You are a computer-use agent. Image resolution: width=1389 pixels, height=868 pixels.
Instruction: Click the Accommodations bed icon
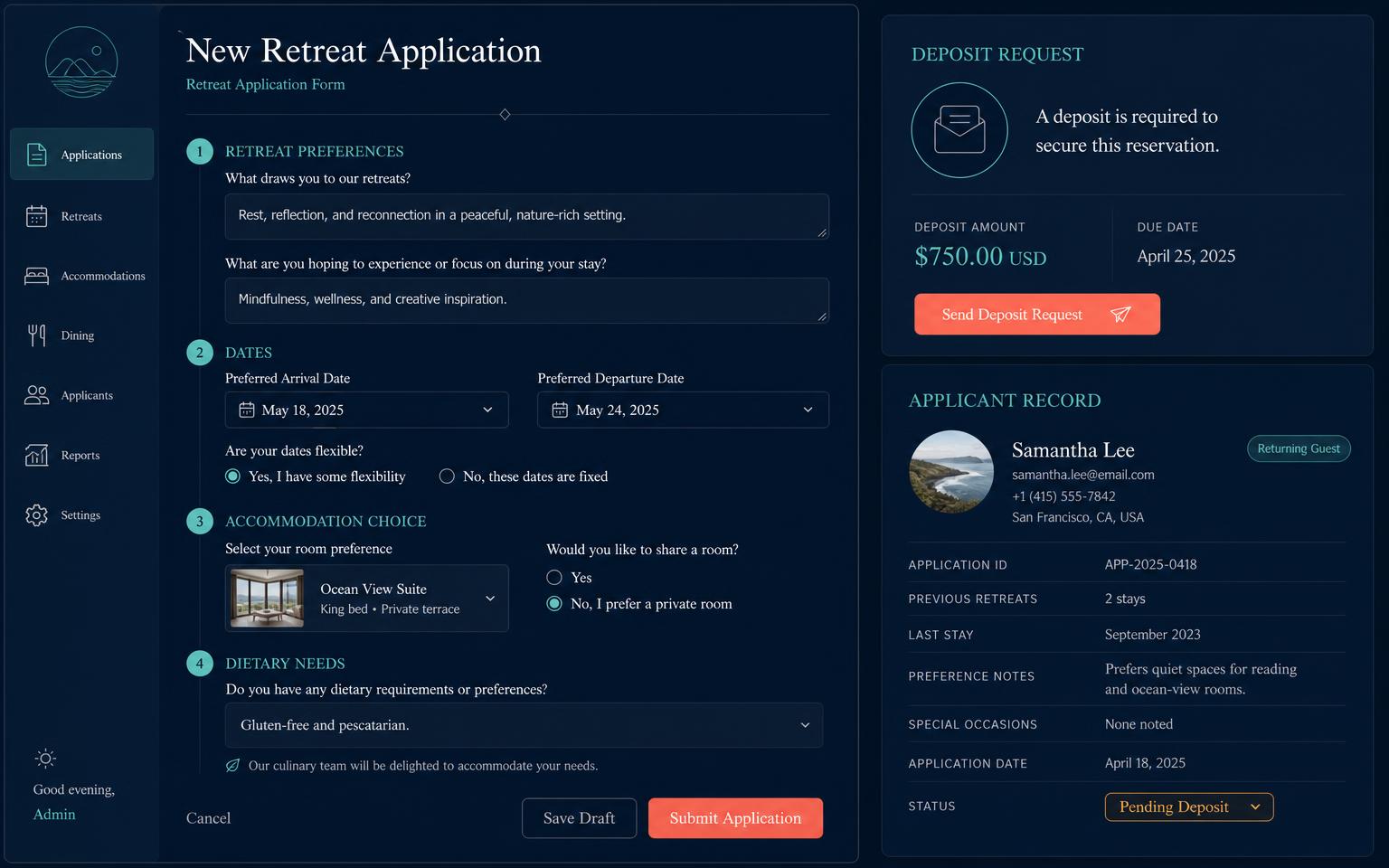coord(36,276)
